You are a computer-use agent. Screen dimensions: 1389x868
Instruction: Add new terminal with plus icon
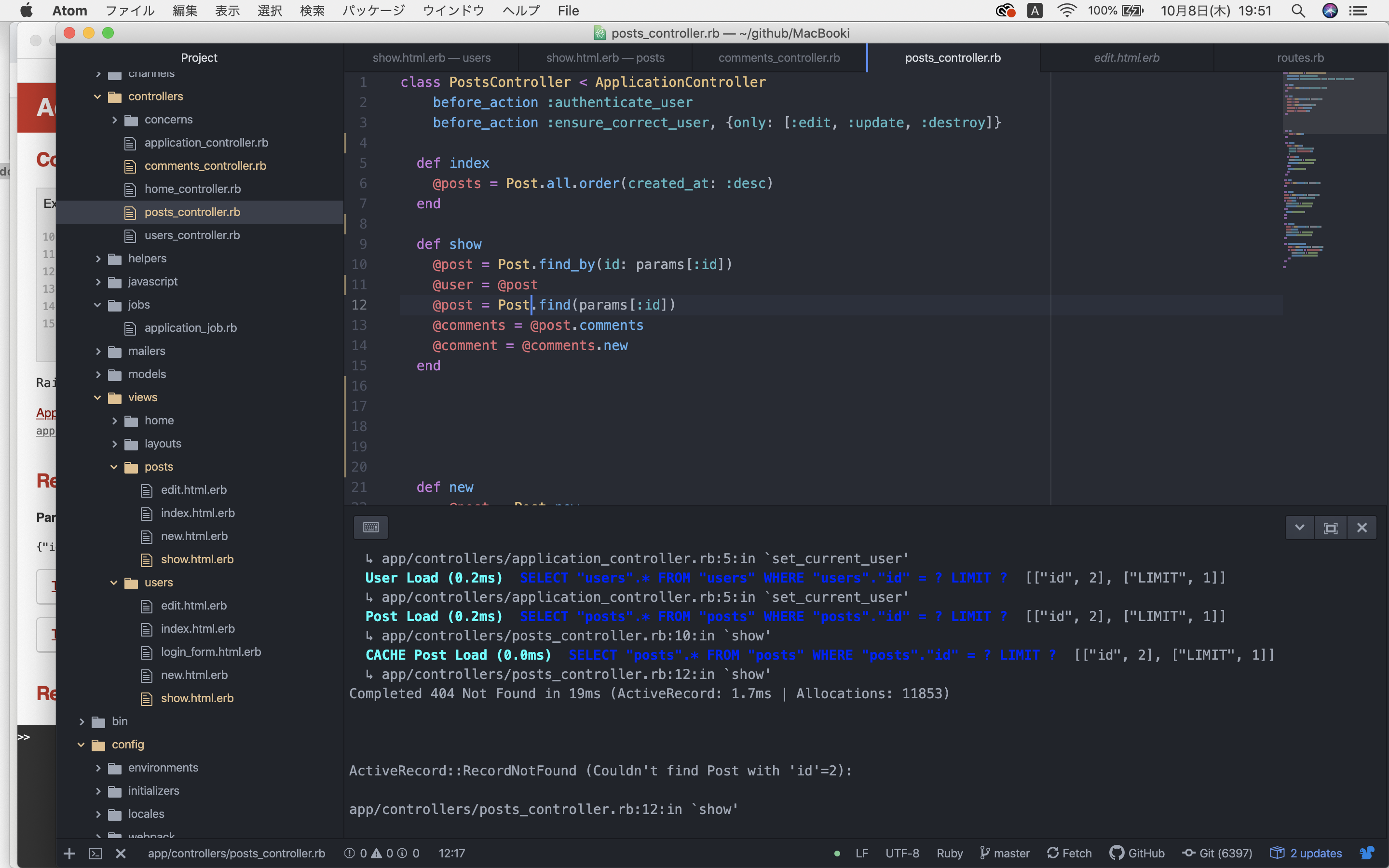point(69,853)
